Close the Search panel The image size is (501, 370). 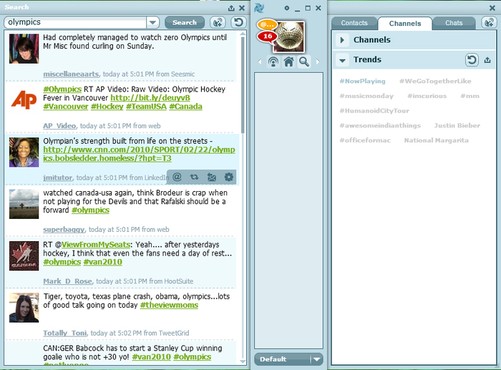[242, 8]
